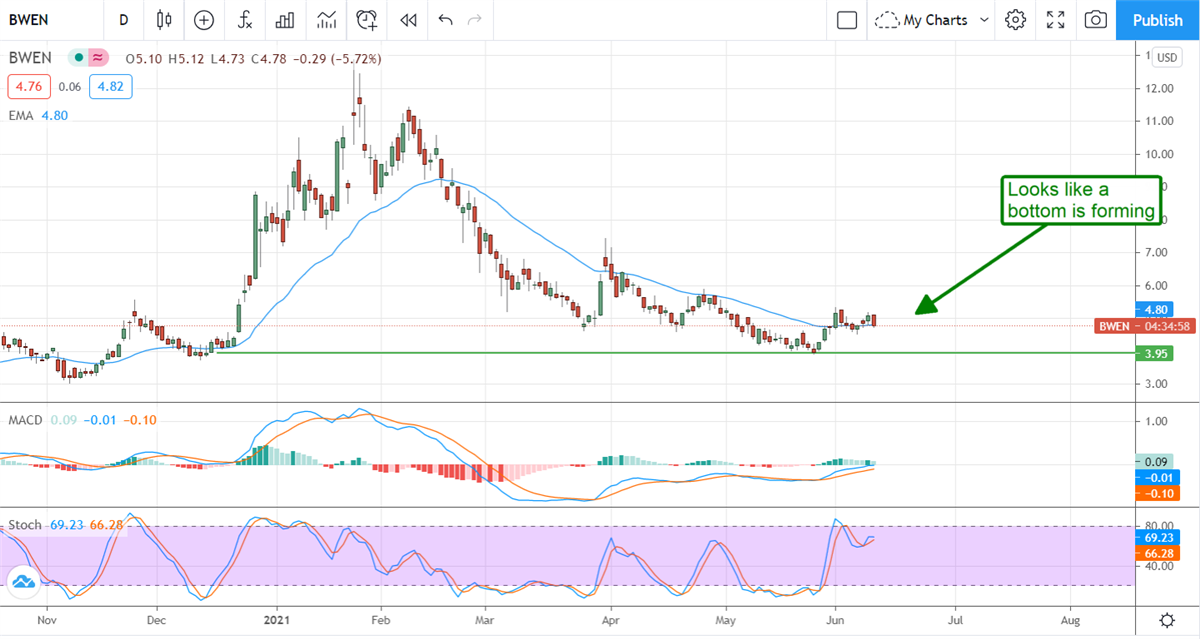Screen dimensions: 1200x639
Task: Open the fx Indicators menu
Action: coord(244,20)
